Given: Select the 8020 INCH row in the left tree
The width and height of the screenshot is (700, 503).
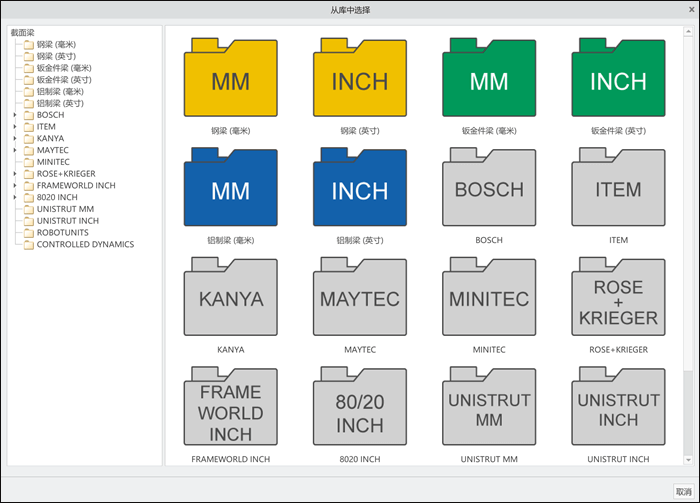Looking at the screenshot, I should tap(51, 197).
